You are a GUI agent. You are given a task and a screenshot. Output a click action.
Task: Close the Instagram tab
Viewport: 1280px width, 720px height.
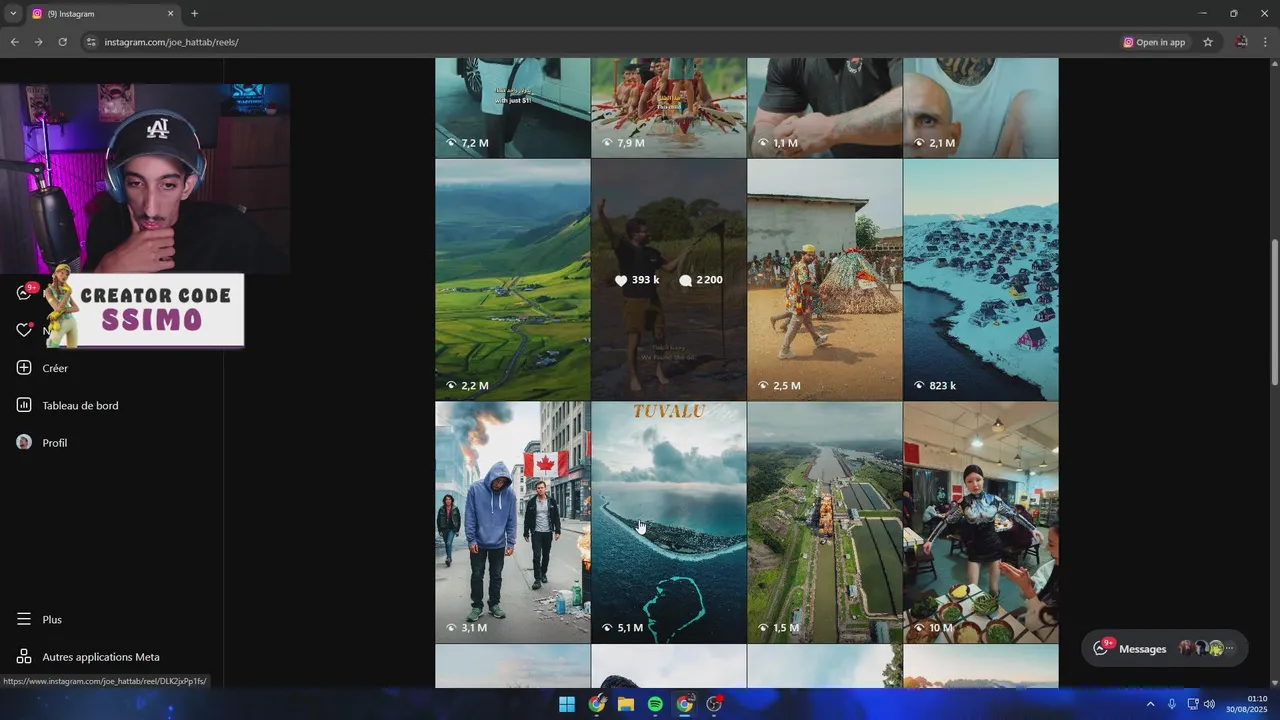(x=170, y=14)
